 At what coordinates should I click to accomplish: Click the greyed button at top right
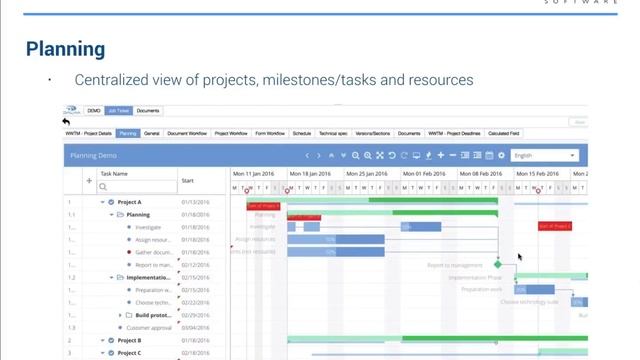tap(579, 122)
